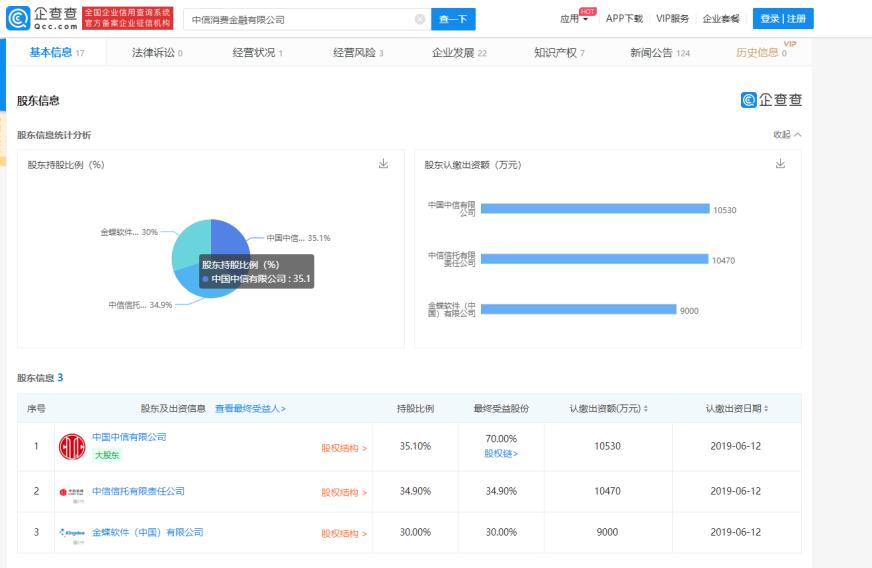Click the 34.90% 持股比例 cell in row 2

(415, 491)
